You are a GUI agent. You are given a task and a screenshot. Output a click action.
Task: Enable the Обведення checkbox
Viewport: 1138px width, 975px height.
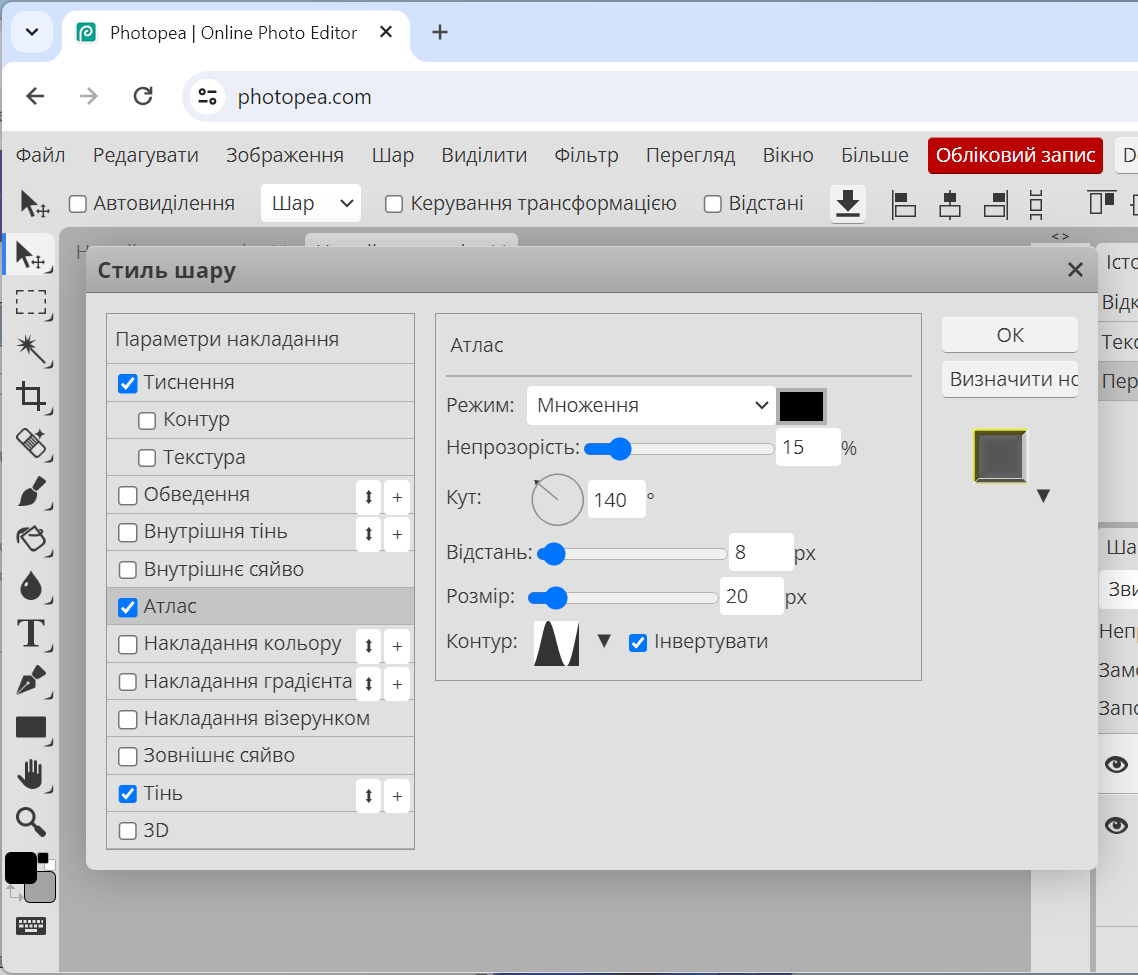(128, 495)
